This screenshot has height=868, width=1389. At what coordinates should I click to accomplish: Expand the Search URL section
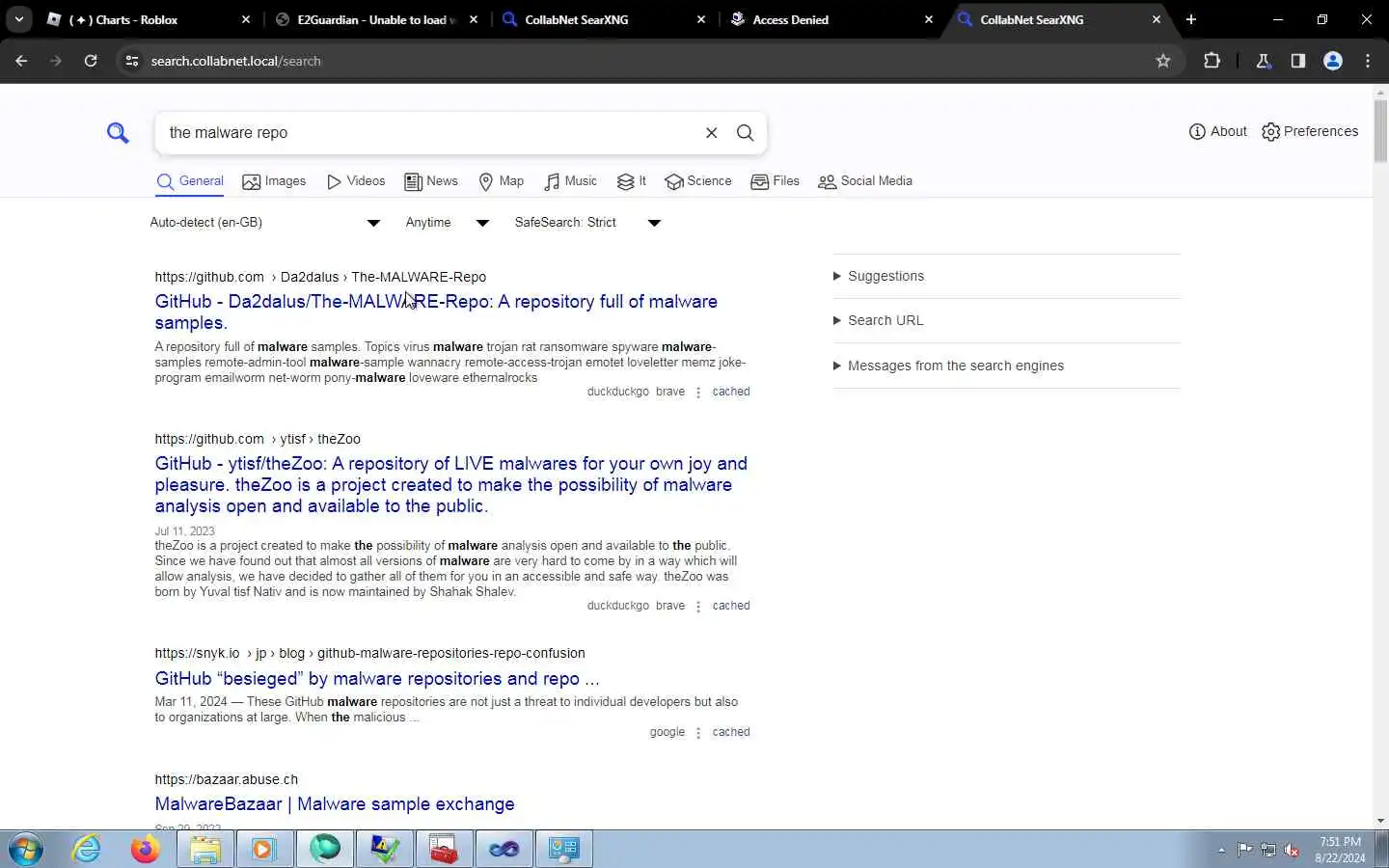tap(879, 320)
